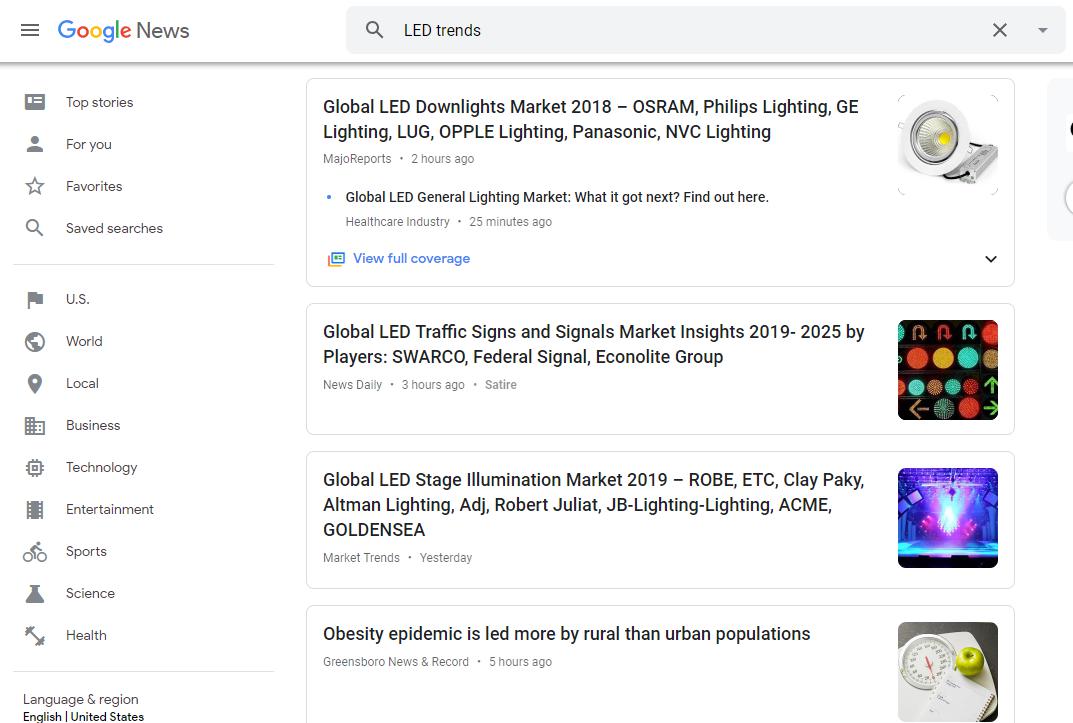Open the Entertainment news section
The height and width of the screenshot is (723, 1073).
click(109, 510)
